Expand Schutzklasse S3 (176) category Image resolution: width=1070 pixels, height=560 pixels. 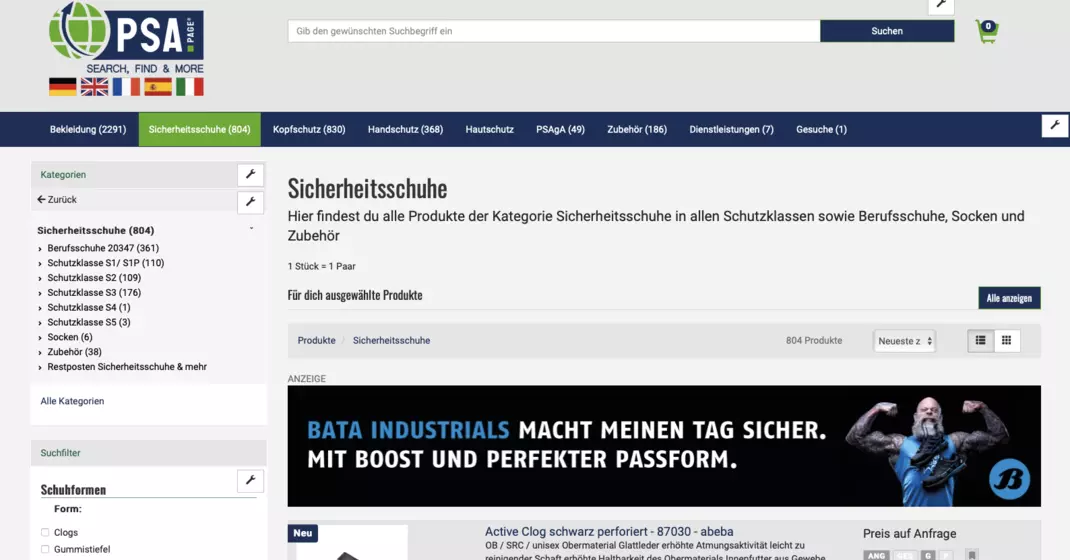(x=93, y=293)
